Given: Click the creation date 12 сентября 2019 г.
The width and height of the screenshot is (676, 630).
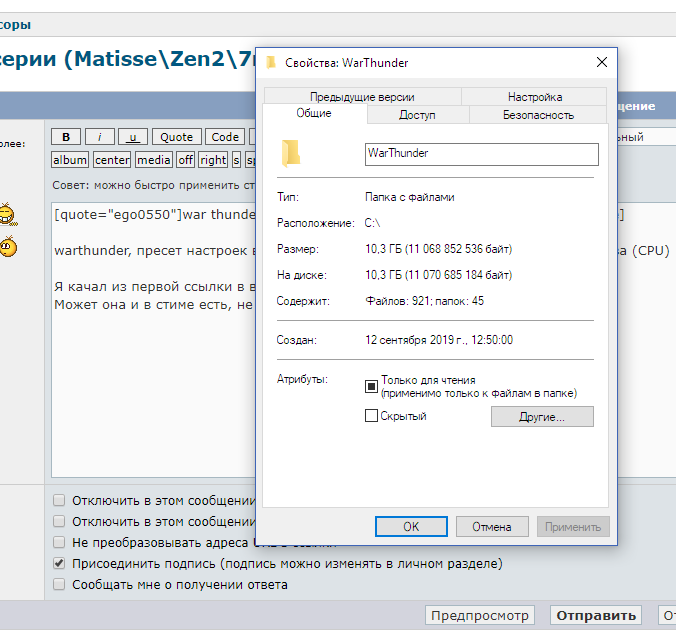Looking at the screenshot, I should tap(416, 340).
